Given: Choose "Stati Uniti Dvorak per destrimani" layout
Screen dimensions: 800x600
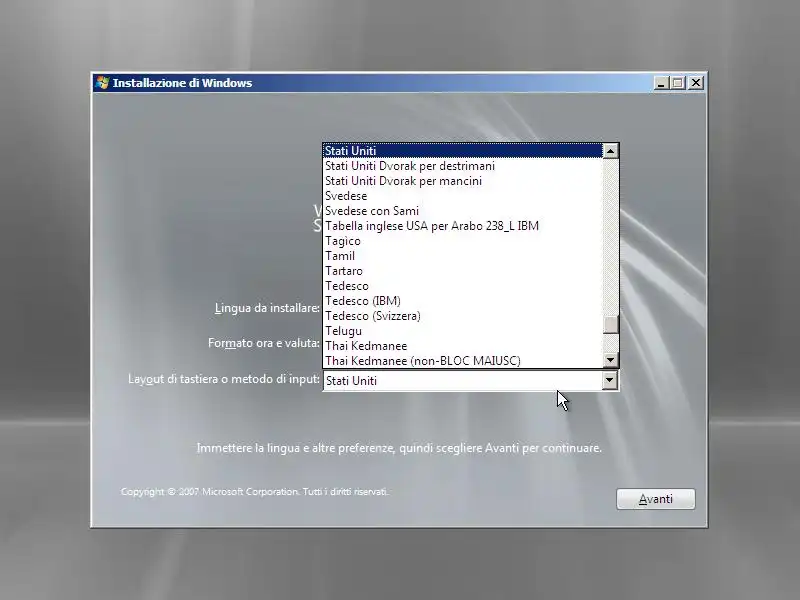Looking at the screenshot, I should tap(463, 166).
